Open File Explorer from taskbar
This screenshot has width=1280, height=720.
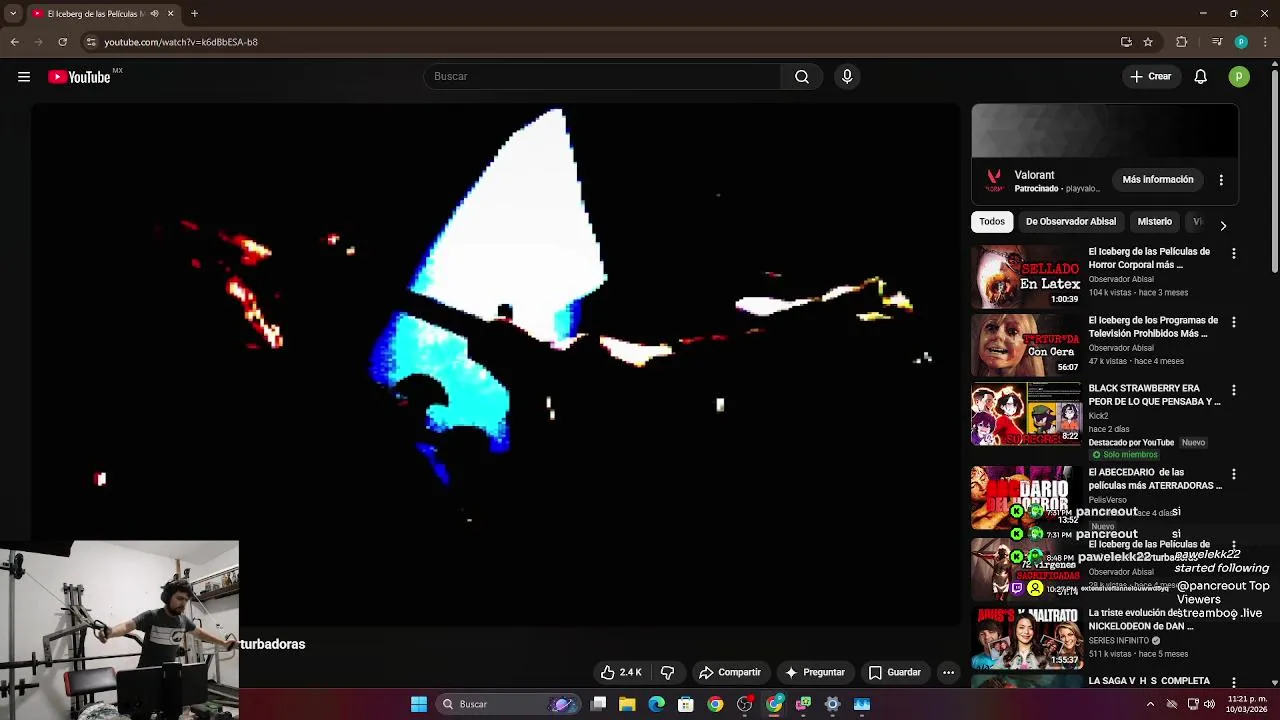627,704
